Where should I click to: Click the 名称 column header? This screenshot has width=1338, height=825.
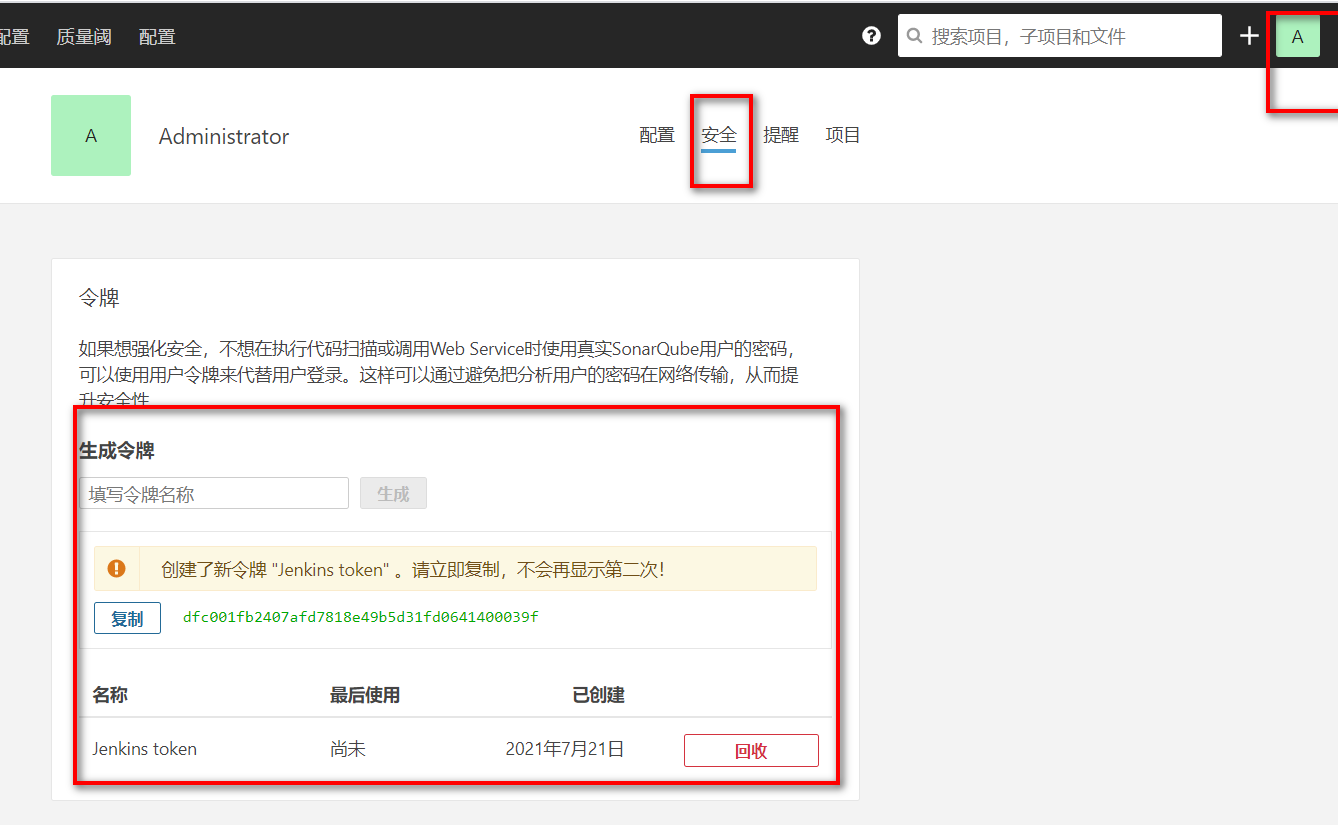110,695
